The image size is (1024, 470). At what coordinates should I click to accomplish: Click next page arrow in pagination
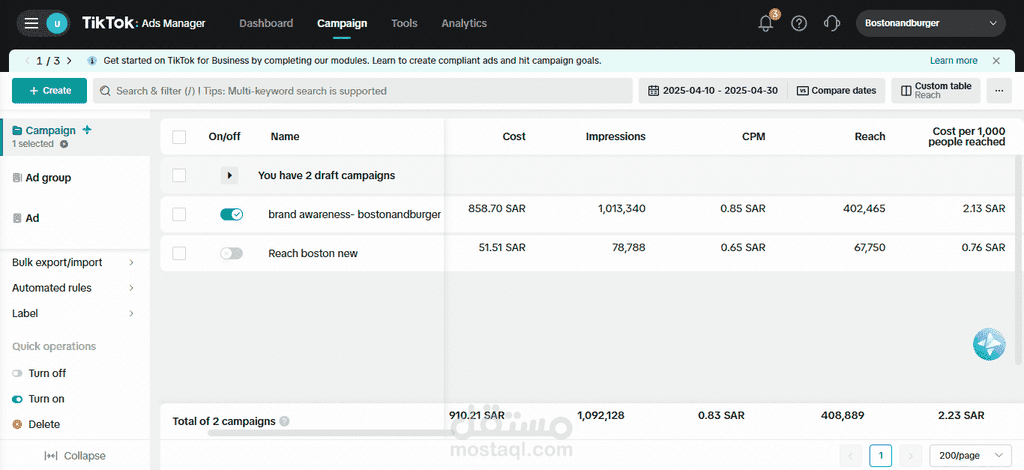(x=910, y=455)
